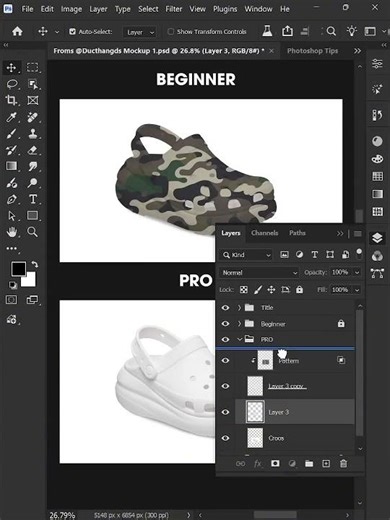Select the Hand tool

[11, 232]
